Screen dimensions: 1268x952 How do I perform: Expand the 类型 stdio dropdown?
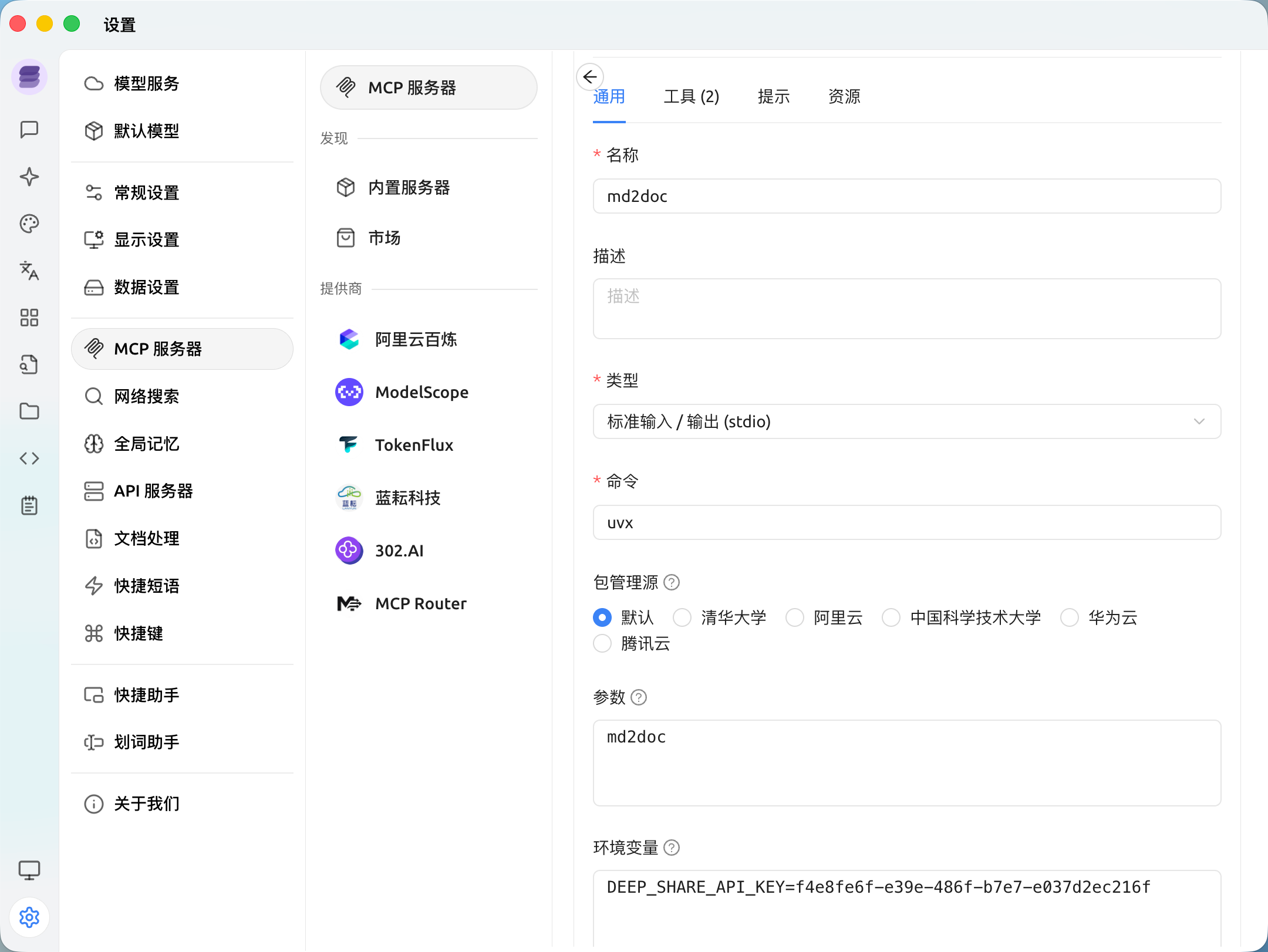pos(906,421)
